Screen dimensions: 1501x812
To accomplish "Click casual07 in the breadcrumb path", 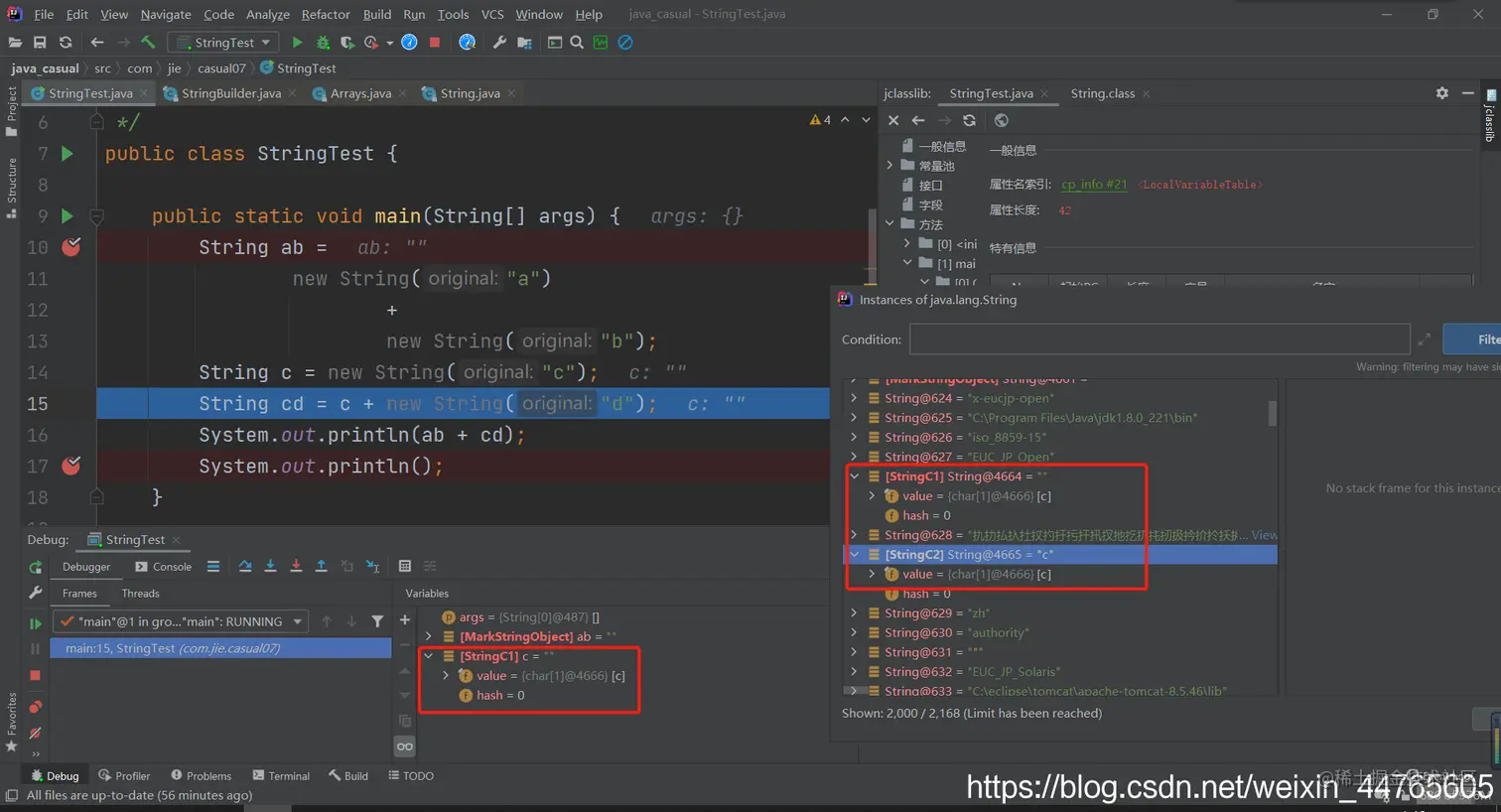I will (x=221, y=68).
